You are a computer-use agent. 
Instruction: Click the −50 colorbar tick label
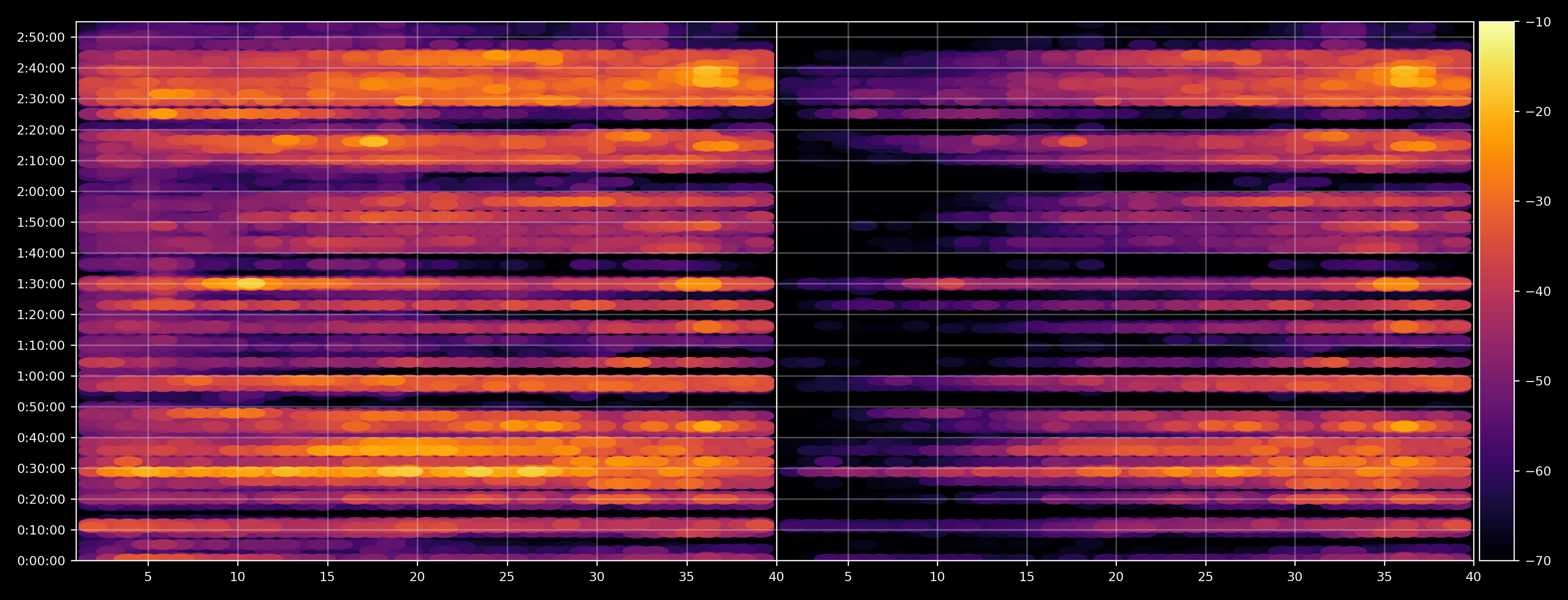point(1538,382)
